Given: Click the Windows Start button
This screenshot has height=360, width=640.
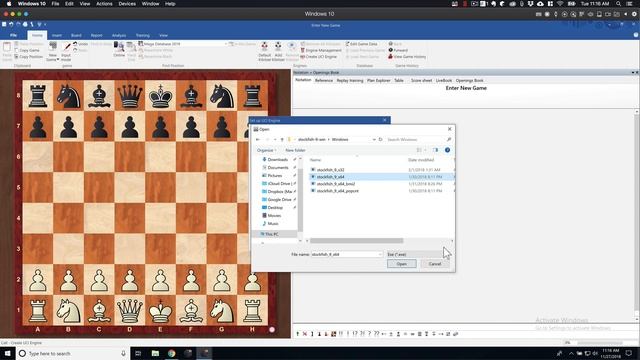Looking at the screenshot, I should [x=8, y=353].
